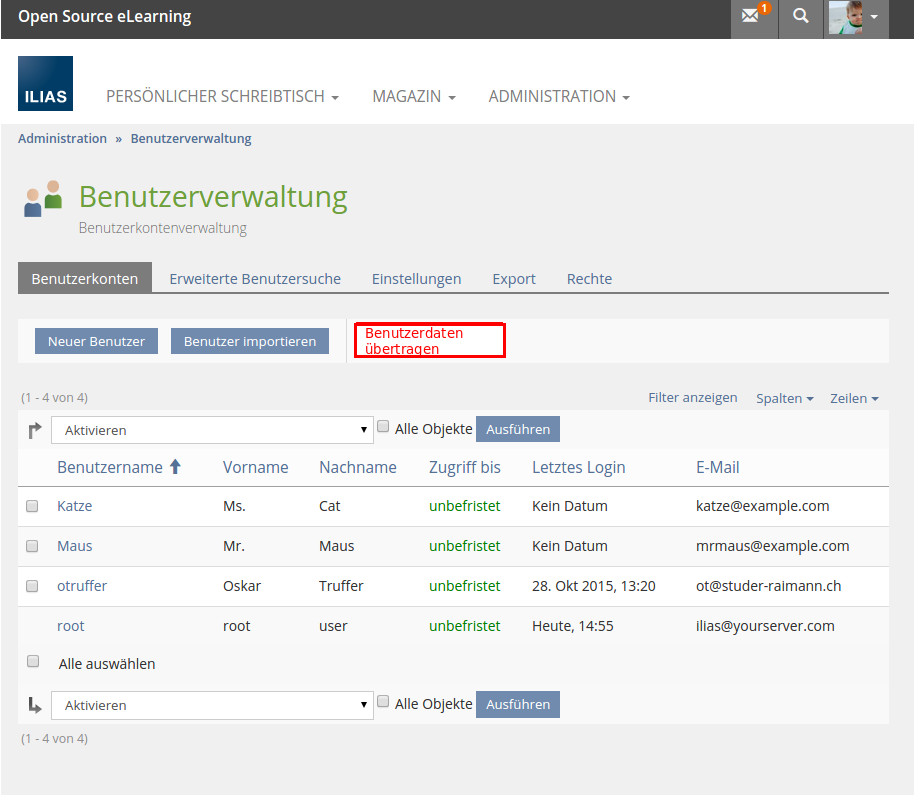Click the Neuer Benutzer button
Image resolution: width=914 pixels, height=795 pixels.
click(x=96, y=341)
